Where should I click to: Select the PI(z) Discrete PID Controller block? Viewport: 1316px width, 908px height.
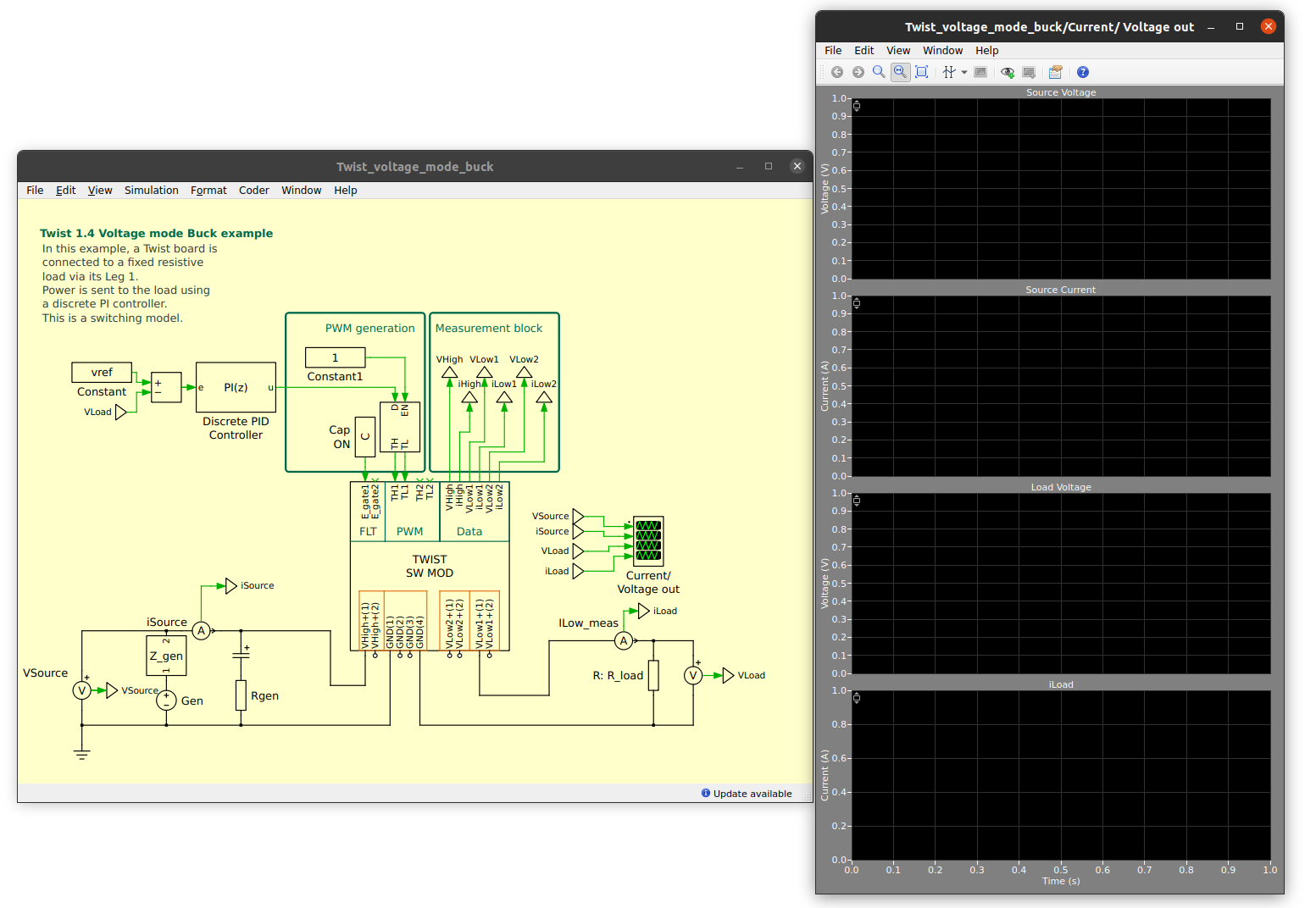[236, 387]
